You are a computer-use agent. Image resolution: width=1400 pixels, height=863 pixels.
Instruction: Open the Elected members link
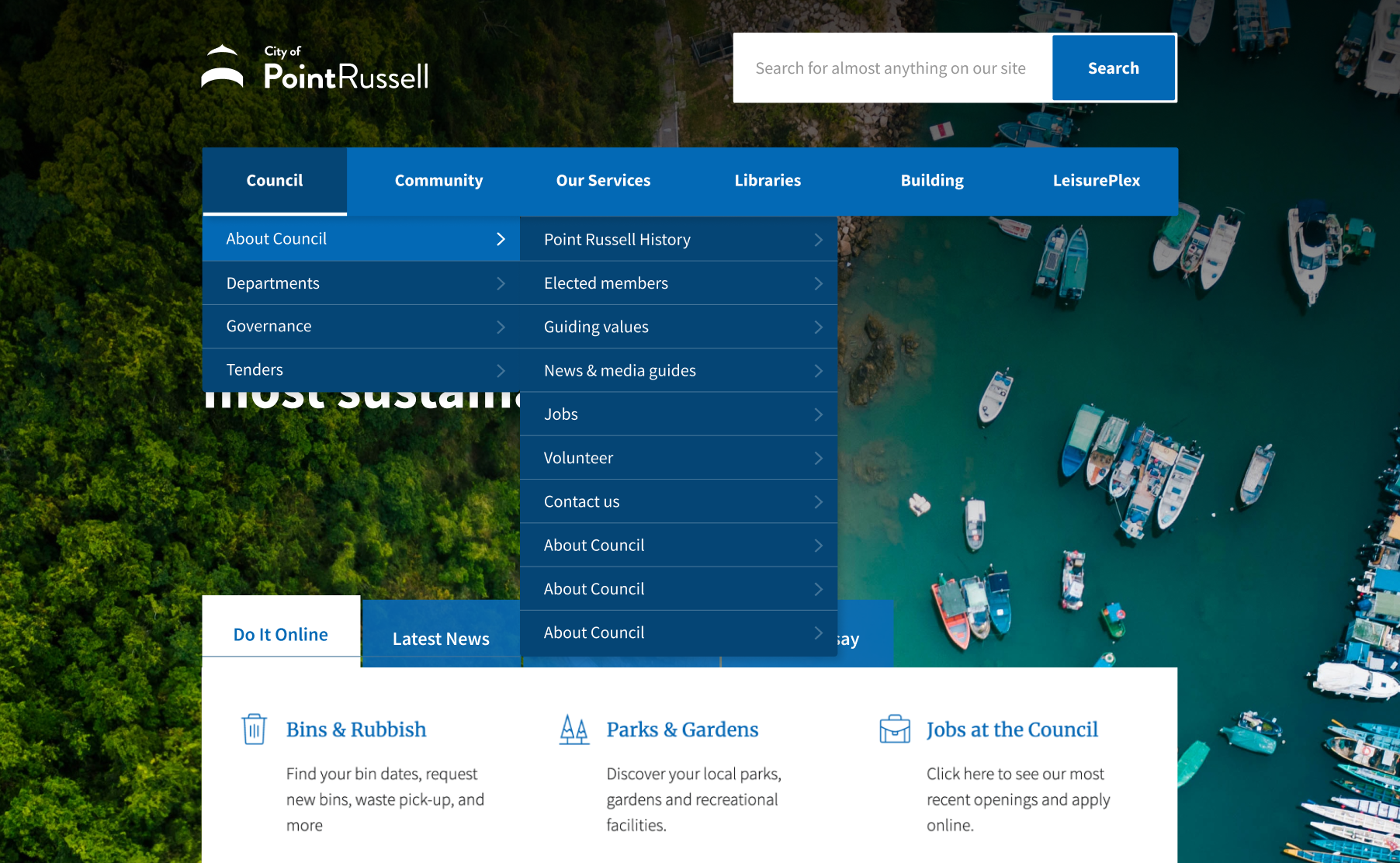click(606, 283)
